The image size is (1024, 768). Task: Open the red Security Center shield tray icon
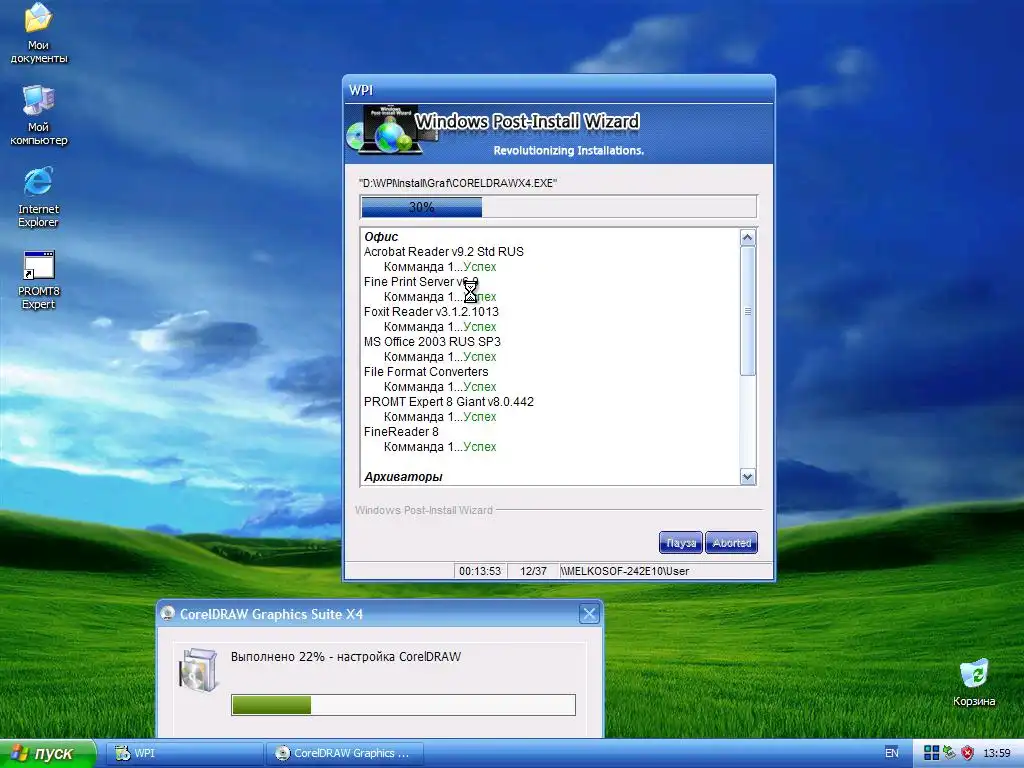[968, 753]
